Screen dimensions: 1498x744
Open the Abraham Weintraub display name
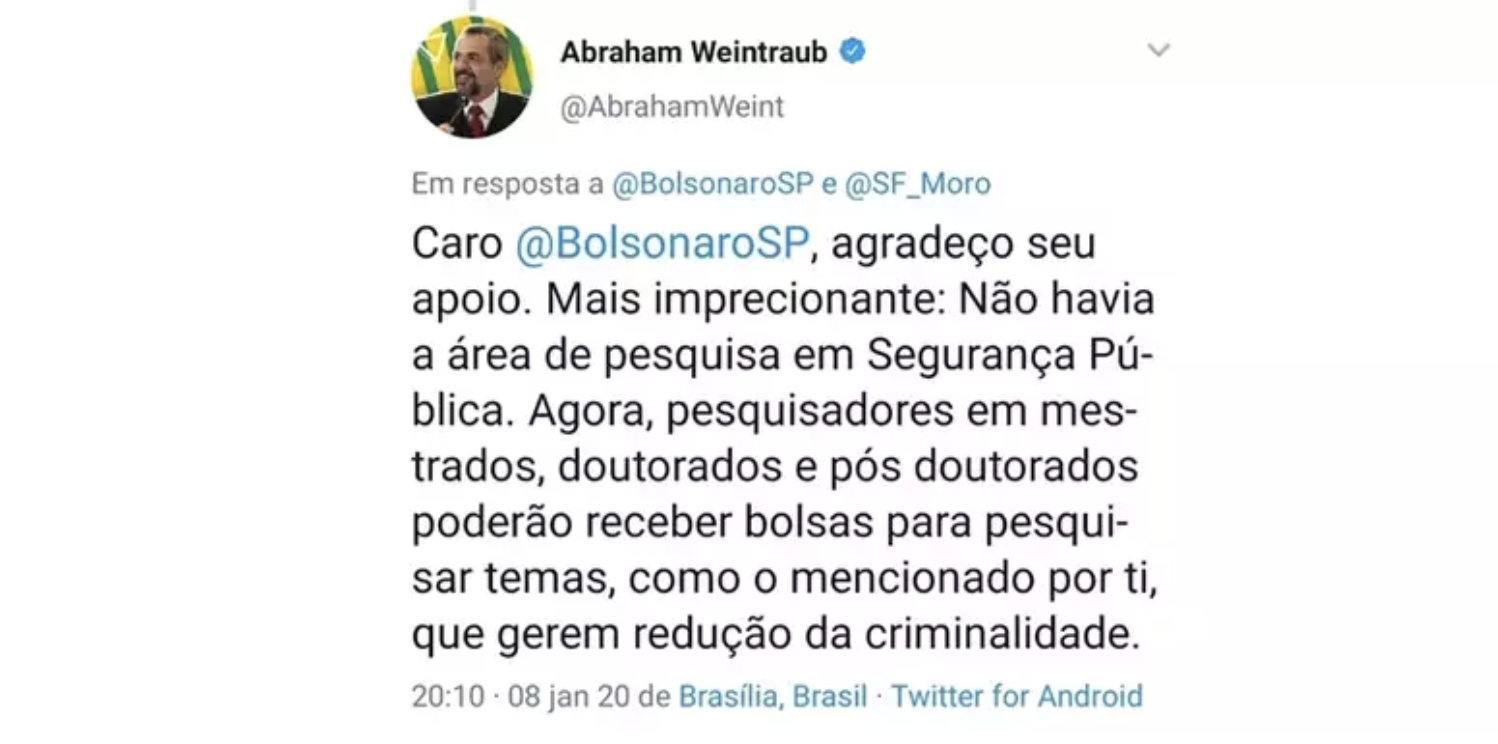click(x=693, y=52)
